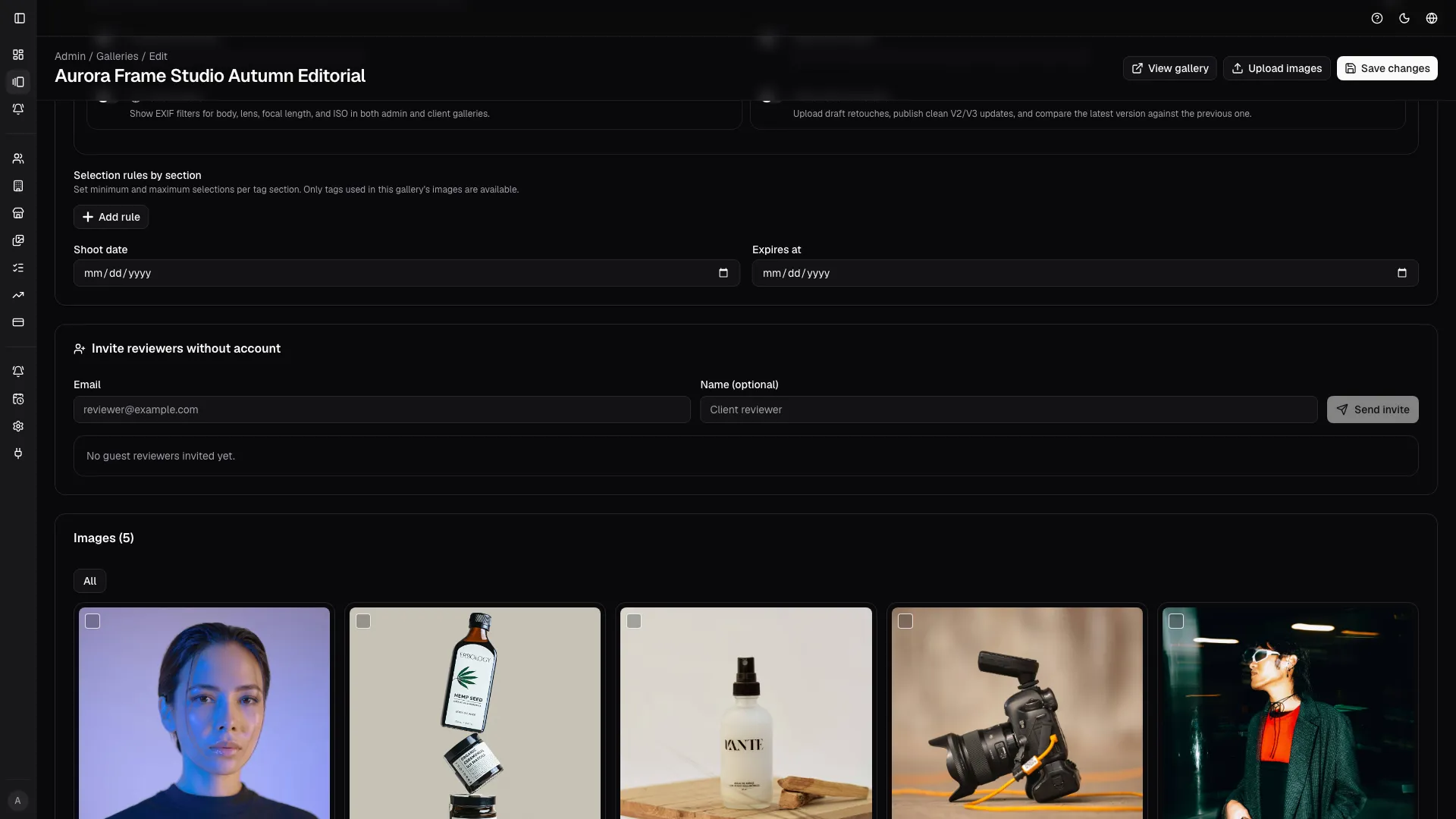Viewport: 1456px width, 819px height.
Task: Select the 'All' image filter tab
Action: coord(89,581)
